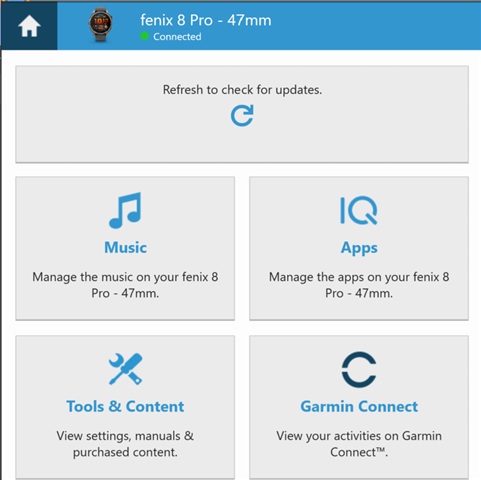Click 'Manage the apps on your fenix' description

pos(359,285)
